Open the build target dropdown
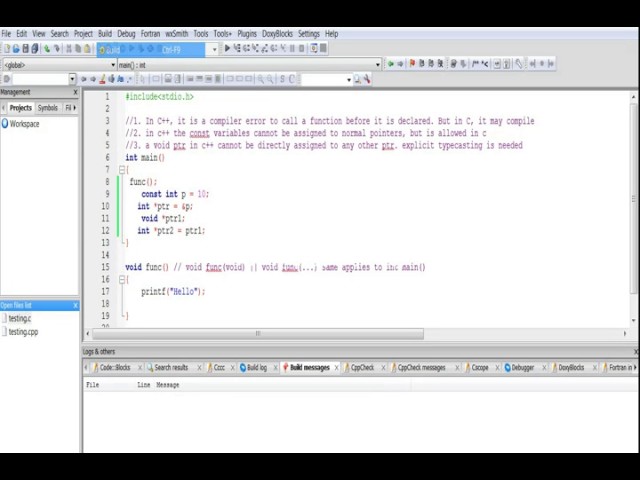 point(214,50)
